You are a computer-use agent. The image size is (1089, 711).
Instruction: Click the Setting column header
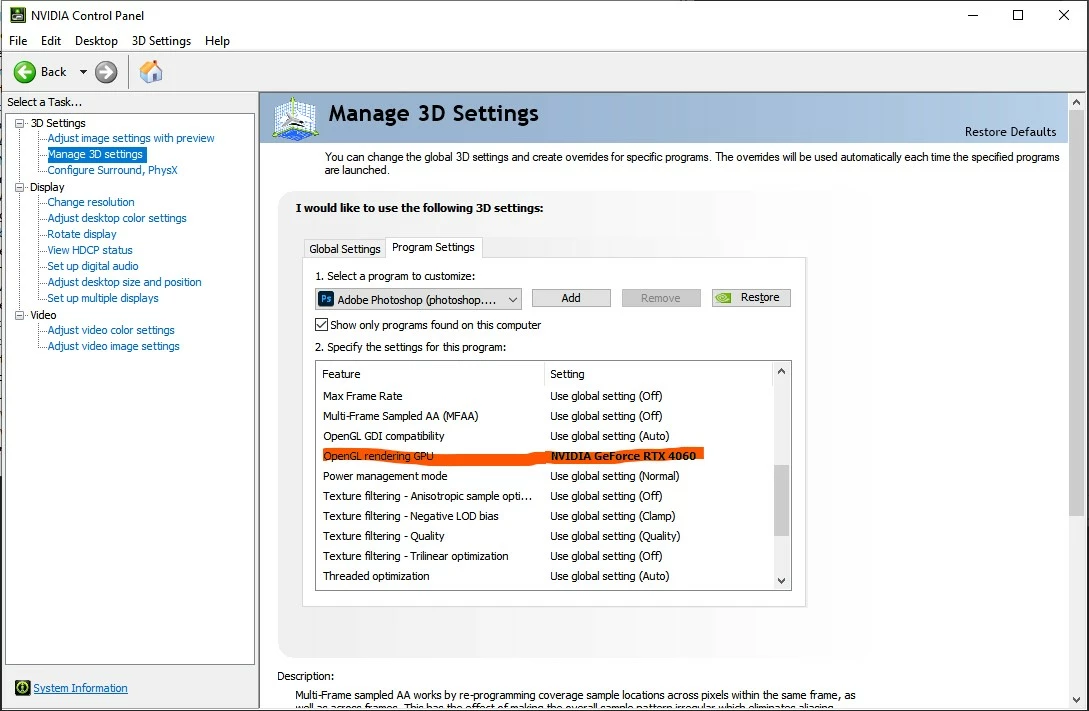[x=658, y=374]
